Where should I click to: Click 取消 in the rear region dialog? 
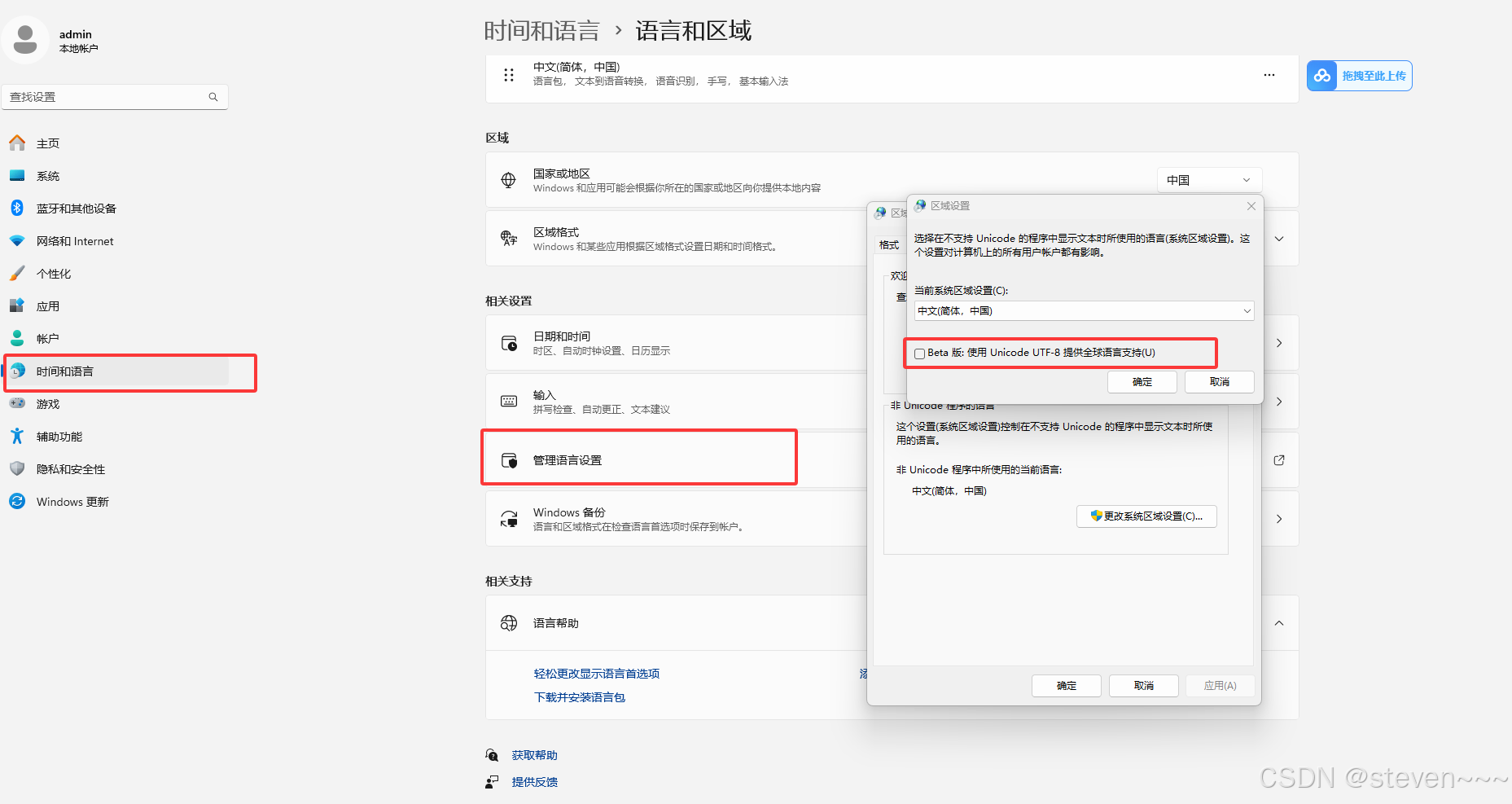point(1144,686)
